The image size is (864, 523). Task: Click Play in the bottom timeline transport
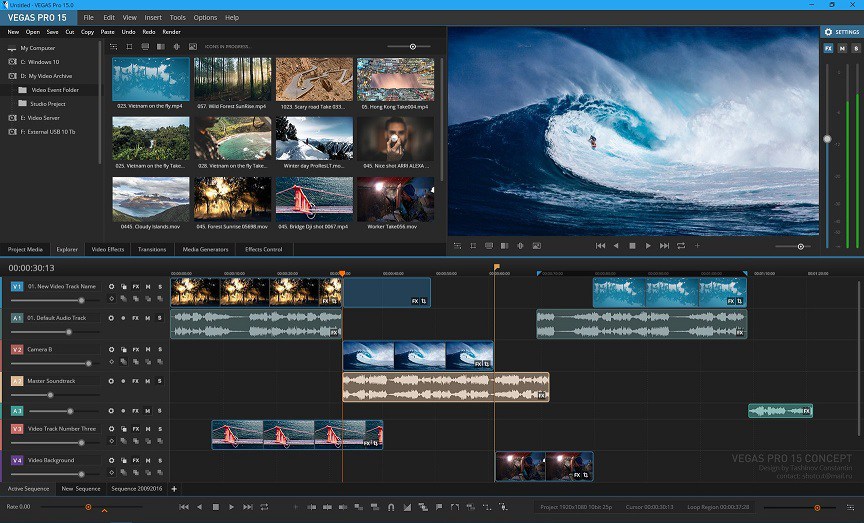(x=231, y=507)
